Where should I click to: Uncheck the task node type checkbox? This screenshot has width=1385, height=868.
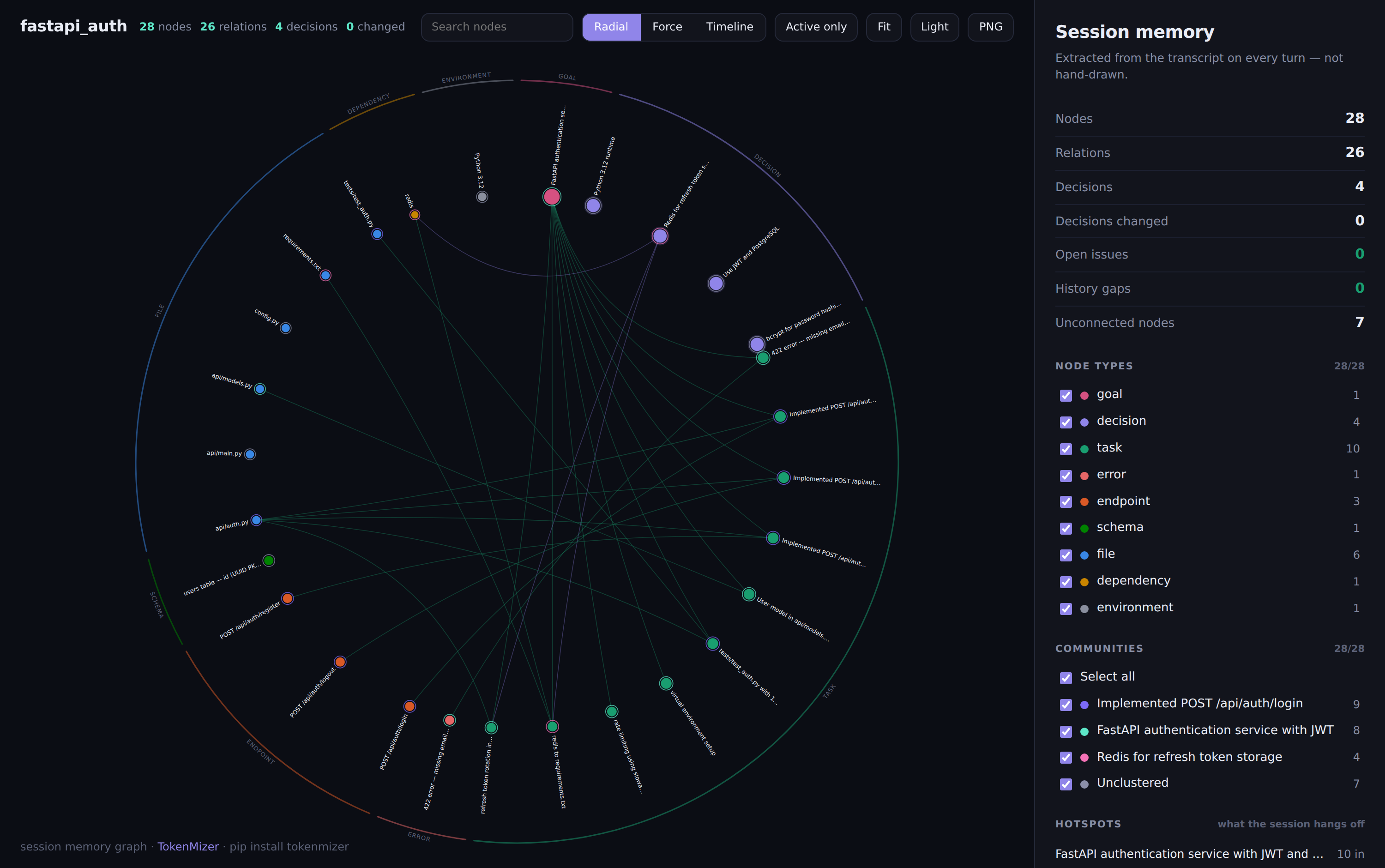(1066, 449)
